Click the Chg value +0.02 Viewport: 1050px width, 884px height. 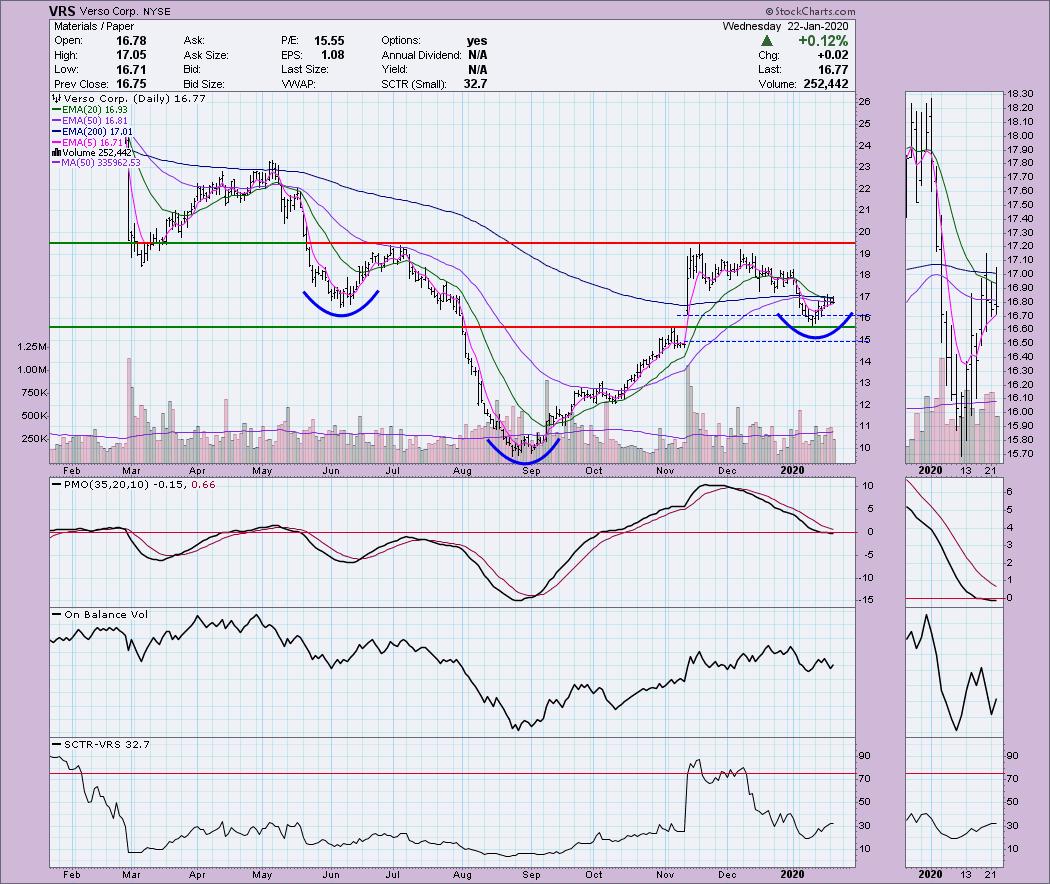pyautogui.click(x=832, y=55)
